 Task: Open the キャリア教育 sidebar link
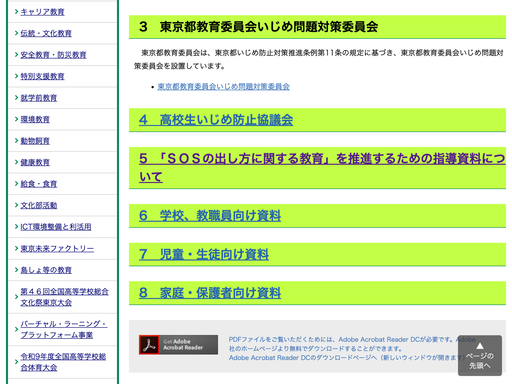coord(42,12)
